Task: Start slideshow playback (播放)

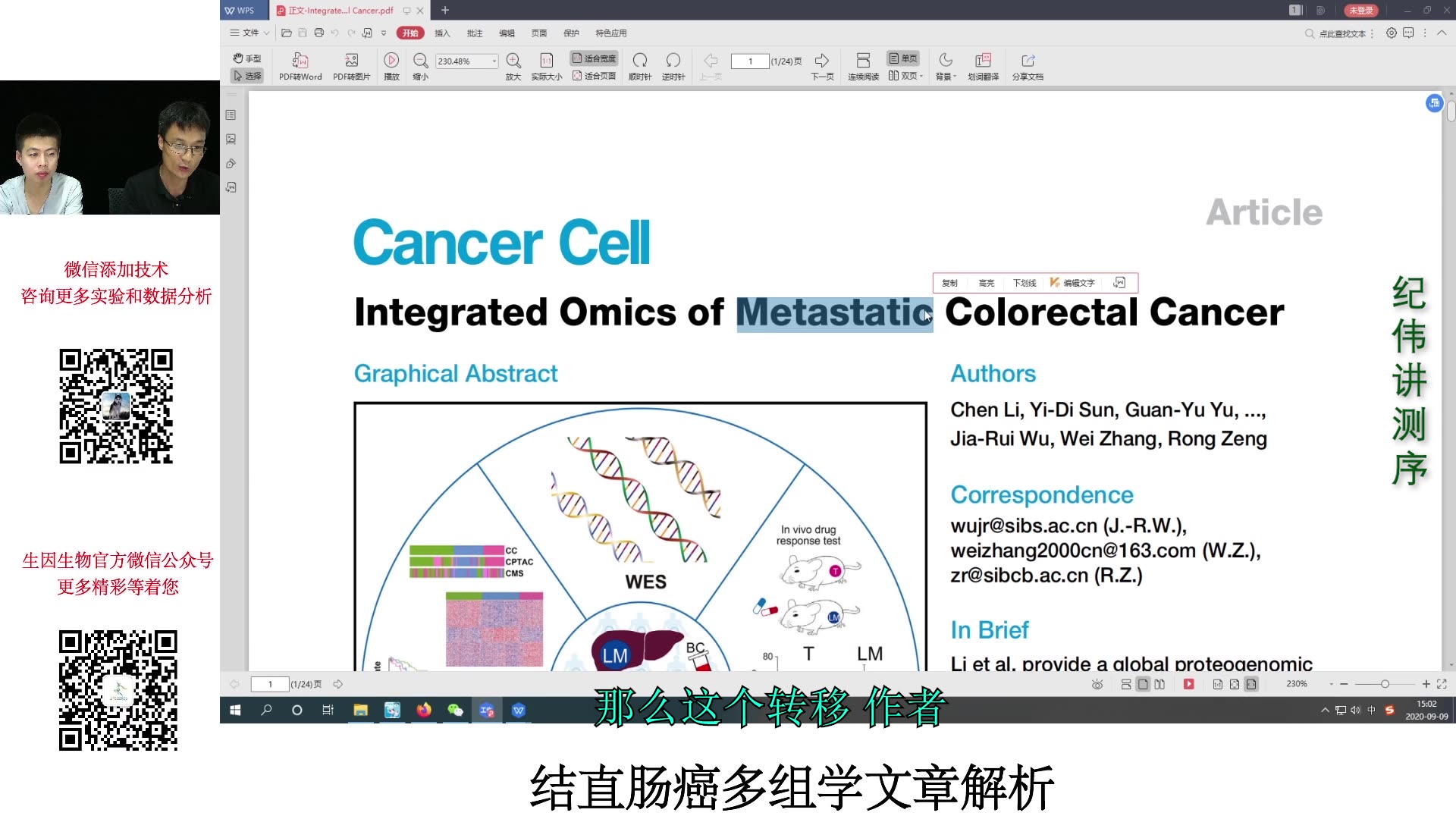Action: point(391,67)
